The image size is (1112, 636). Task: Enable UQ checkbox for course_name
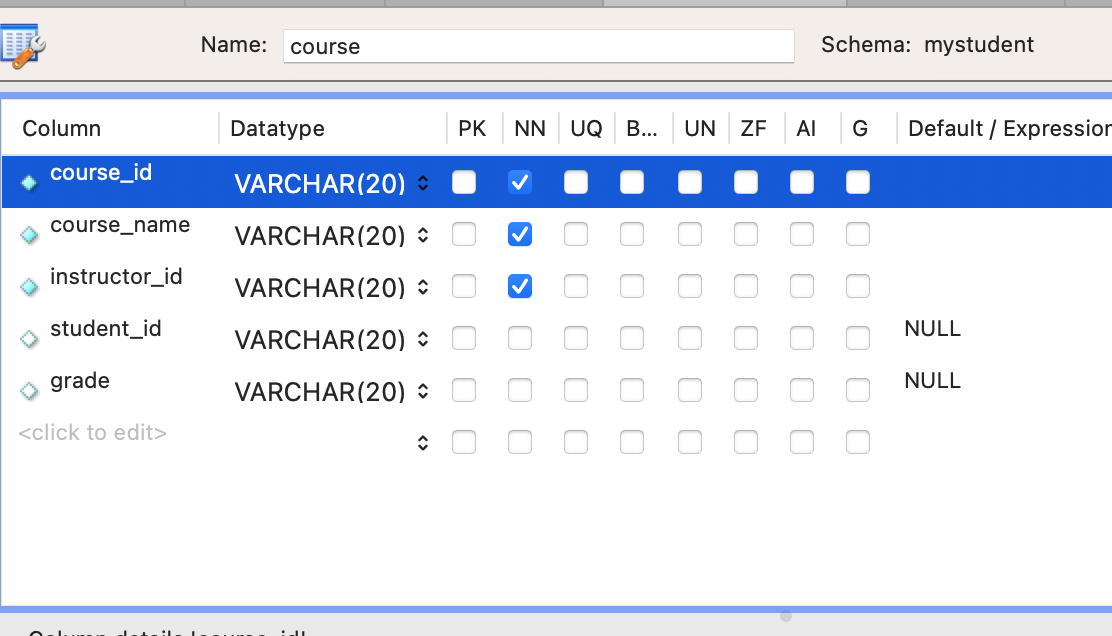coord(576,234)
